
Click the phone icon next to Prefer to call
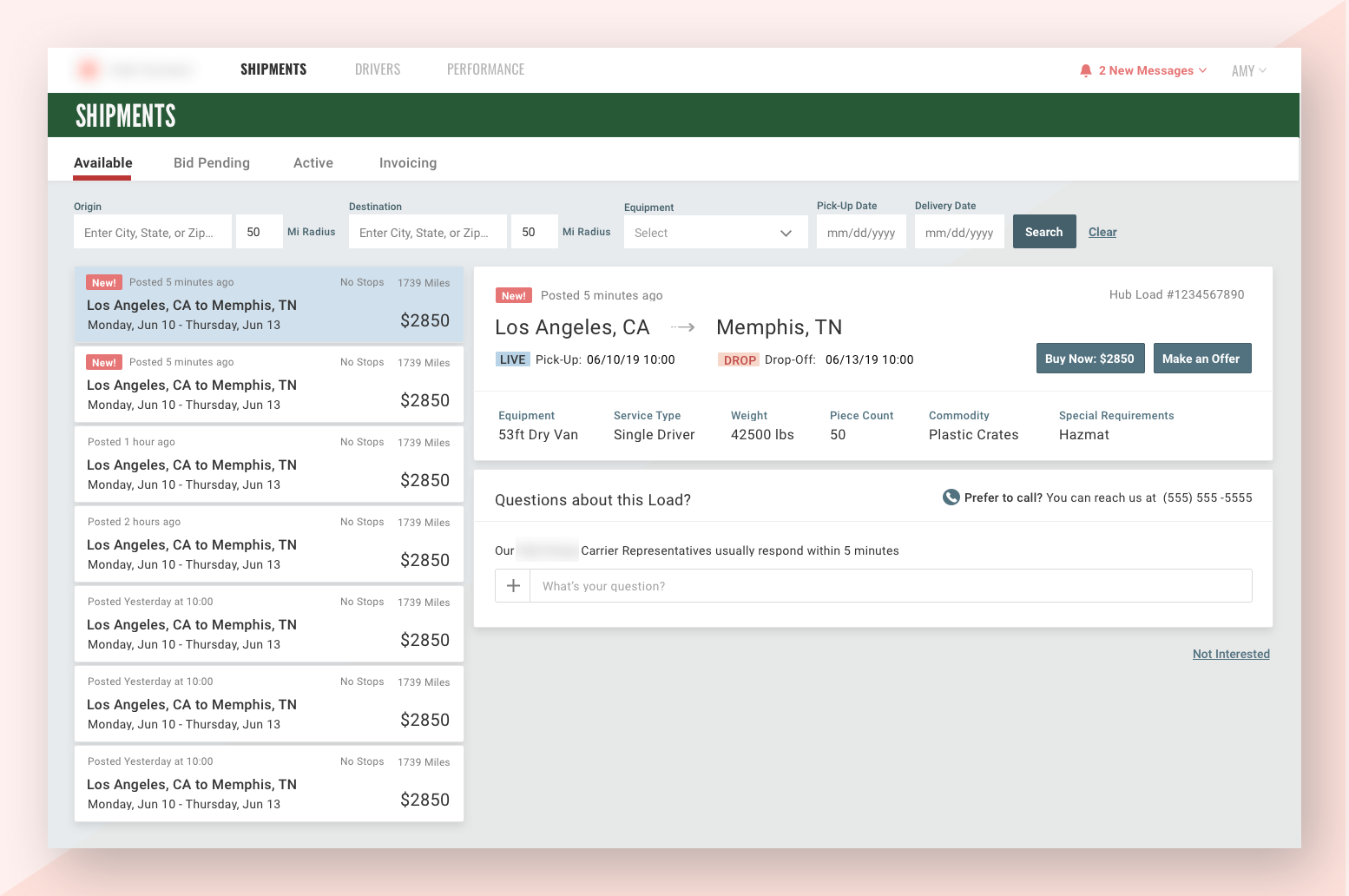tap(950, 497)
